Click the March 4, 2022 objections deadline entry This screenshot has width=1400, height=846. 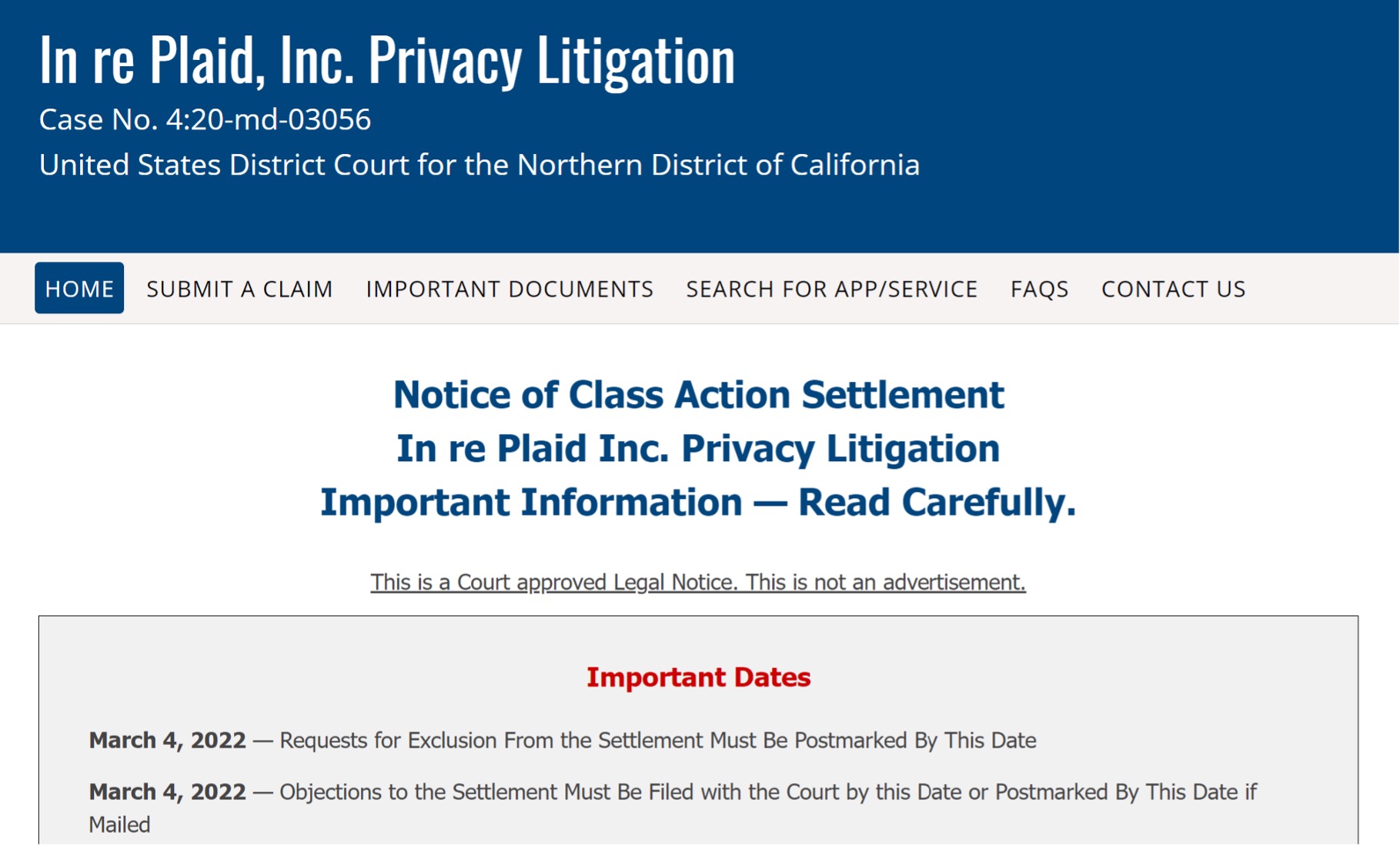[673, 791]
